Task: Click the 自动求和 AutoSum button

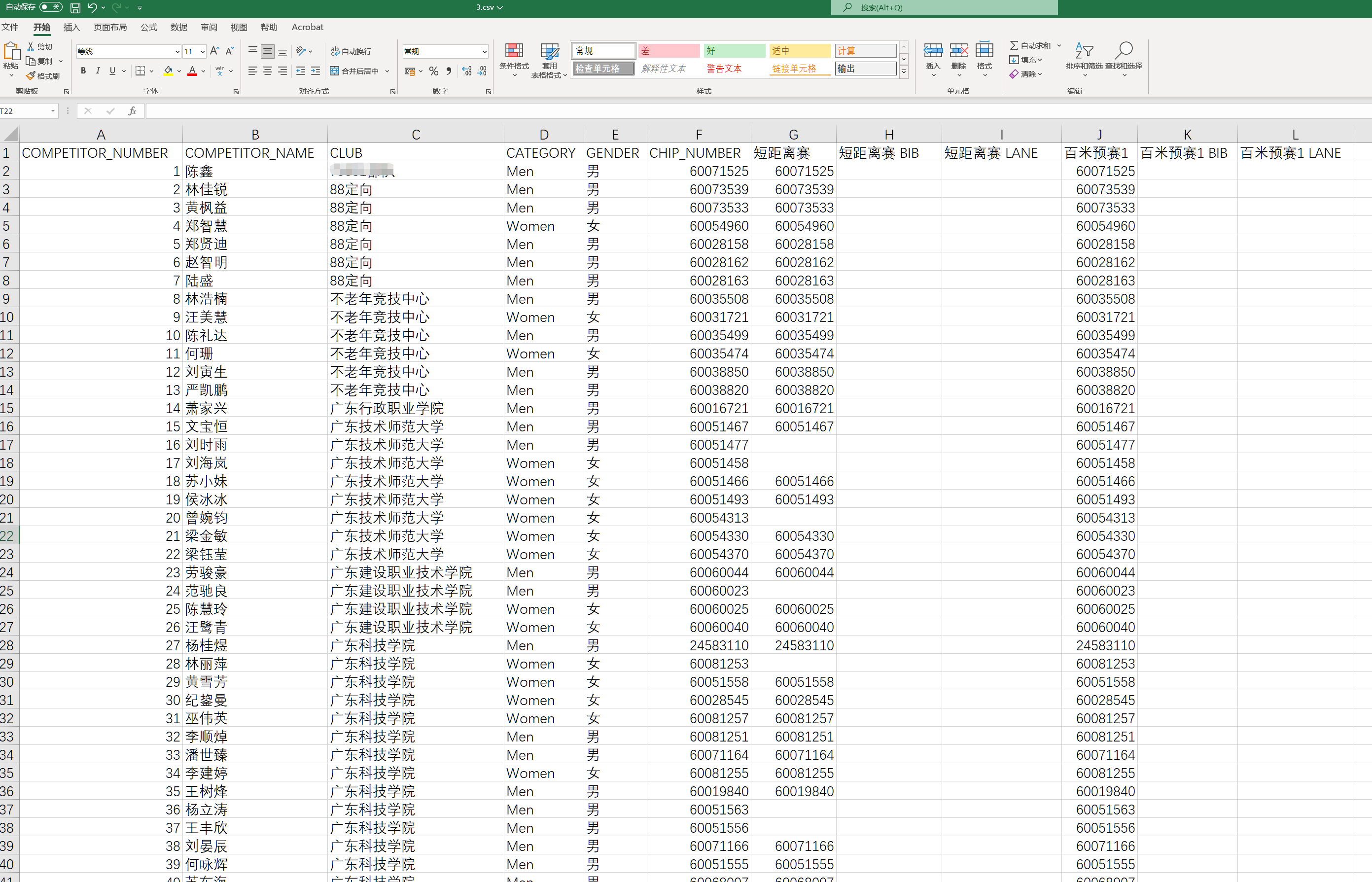Action: coord(1031,45)
